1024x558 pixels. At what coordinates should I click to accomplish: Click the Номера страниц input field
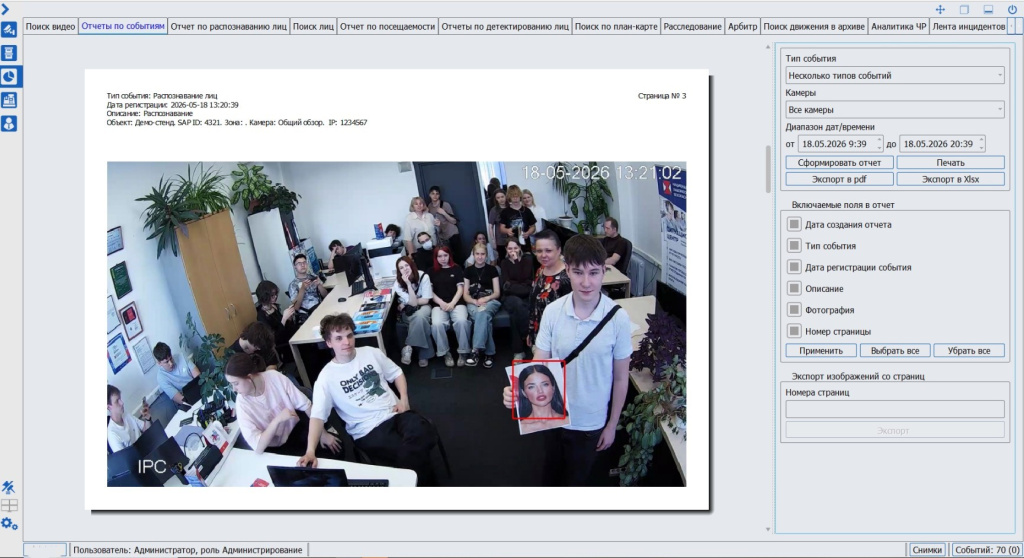coord(895,409)
